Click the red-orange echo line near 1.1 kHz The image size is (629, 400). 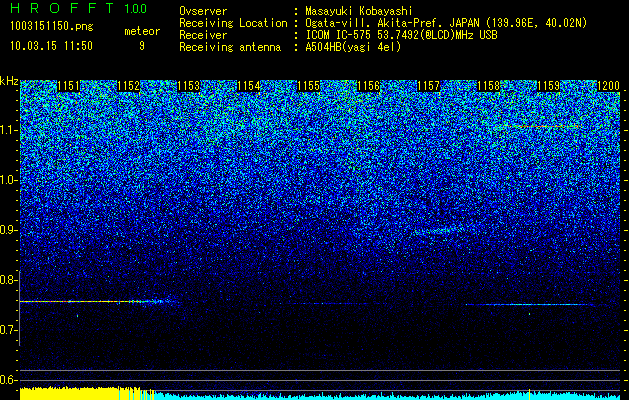pyautogui.click(x=540, y=126)
